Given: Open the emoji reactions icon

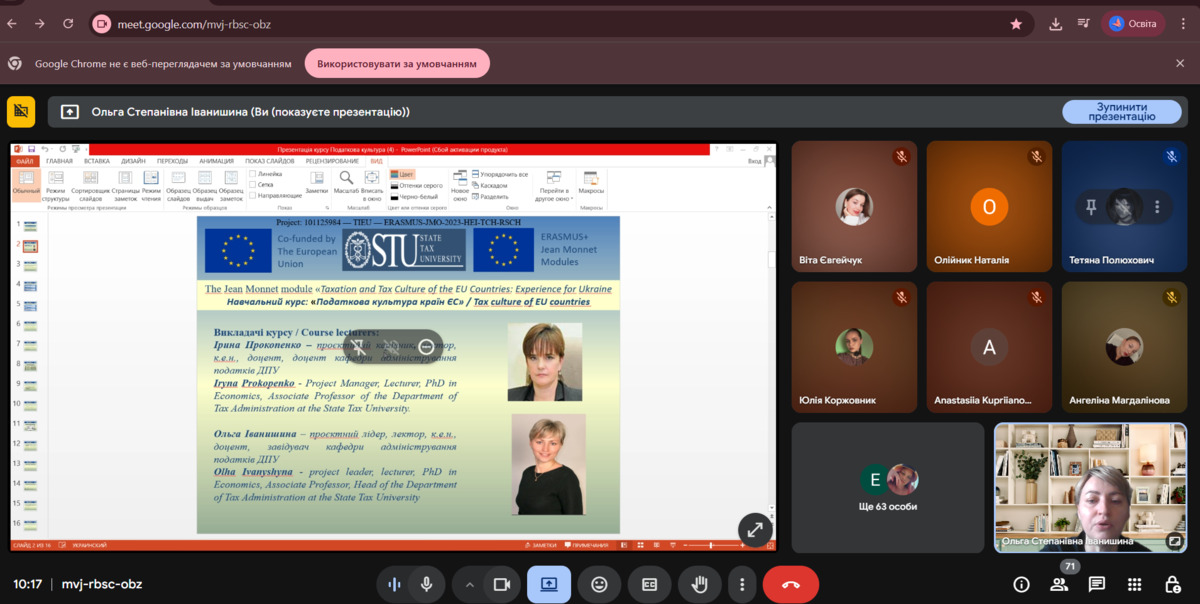Looking at the screenshot, I should [599, 585].
